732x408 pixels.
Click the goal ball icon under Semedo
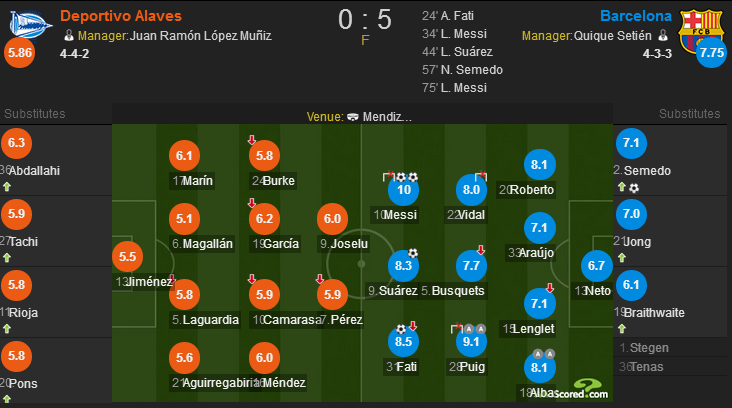[634, 188]
